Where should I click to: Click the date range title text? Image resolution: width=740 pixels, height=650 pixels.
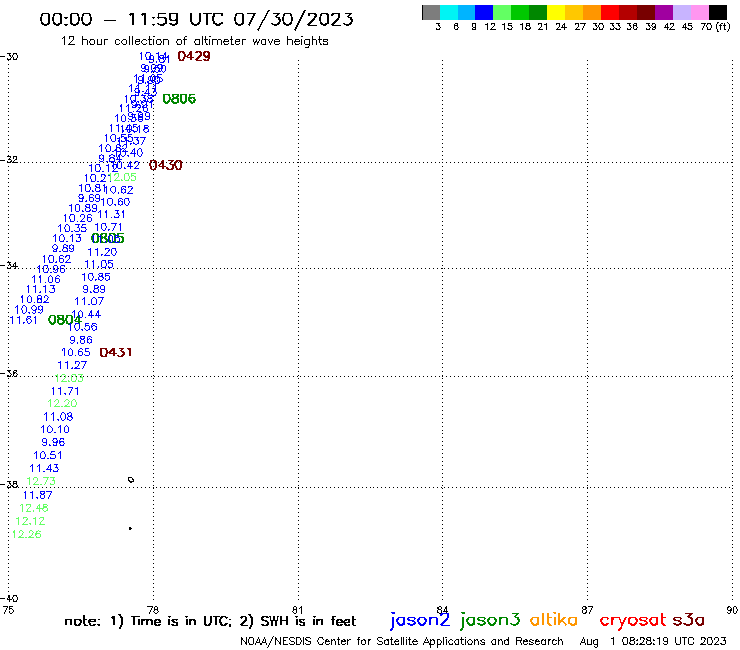[196, 19]
